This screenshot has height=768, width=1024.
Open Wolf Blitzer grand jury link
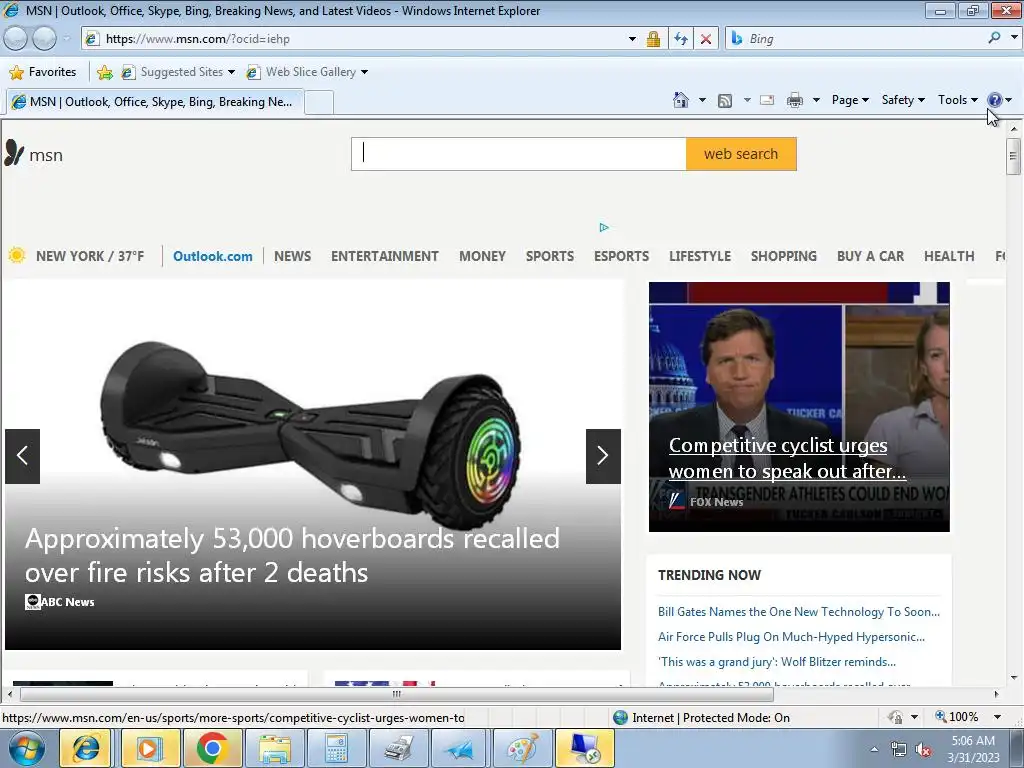(x=777, y=662)
